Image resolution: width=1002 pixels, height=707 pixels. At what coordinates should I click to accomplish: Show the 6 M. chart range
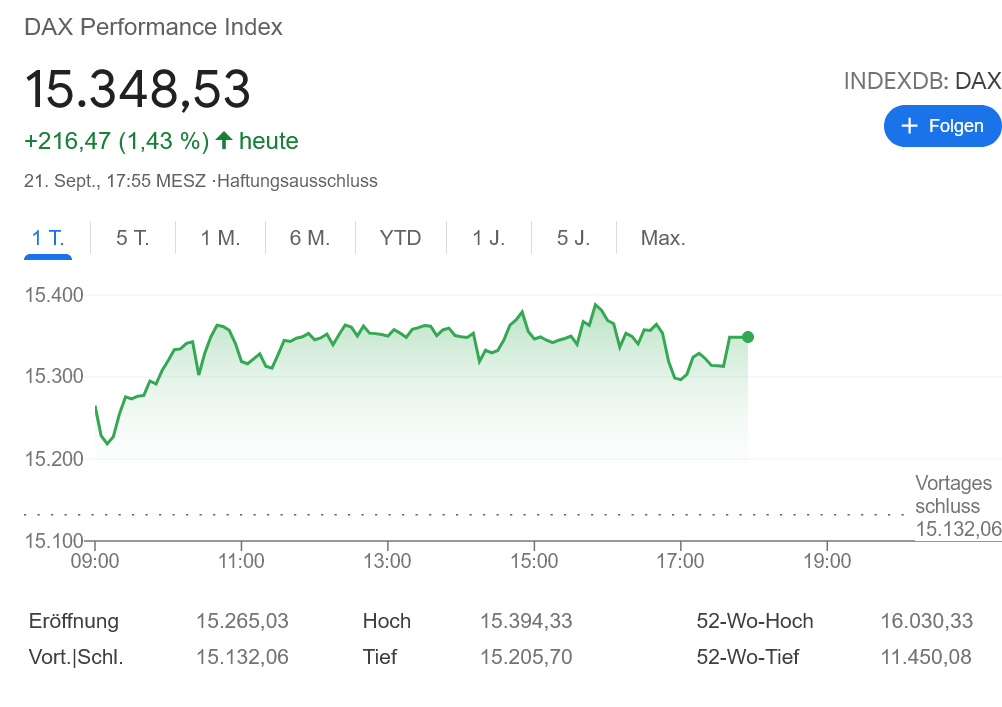pos(310,238)
